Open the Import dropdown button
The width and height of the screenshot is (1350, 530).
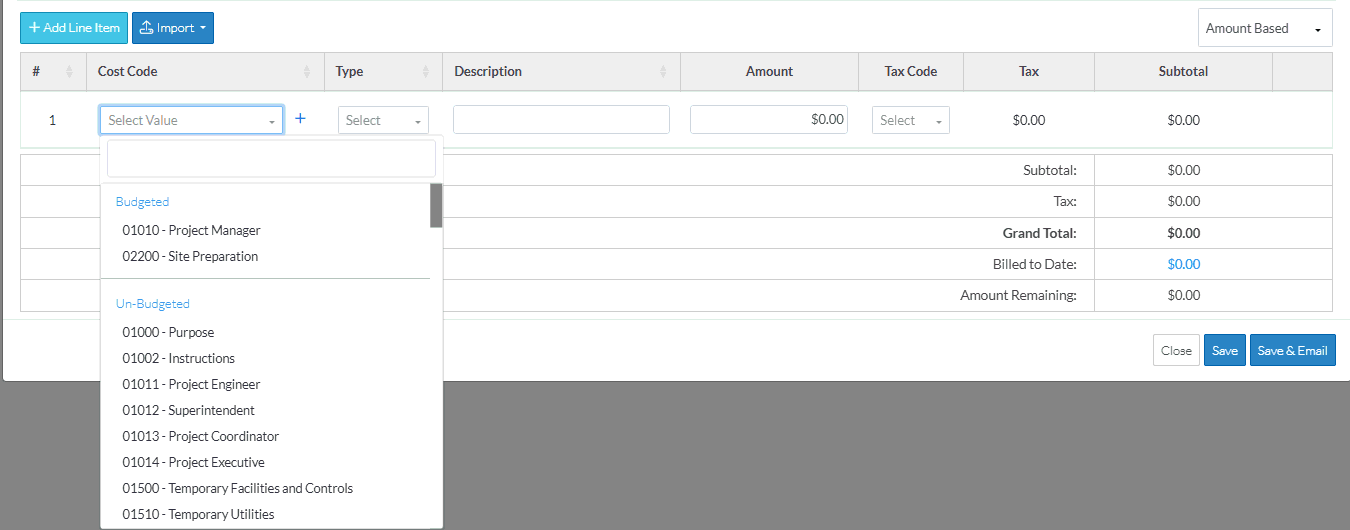coord(173,28)
